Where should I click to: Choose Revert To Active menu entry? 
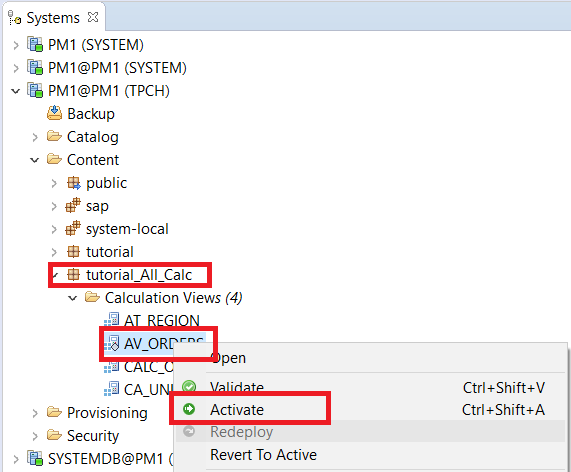[263, 455]
